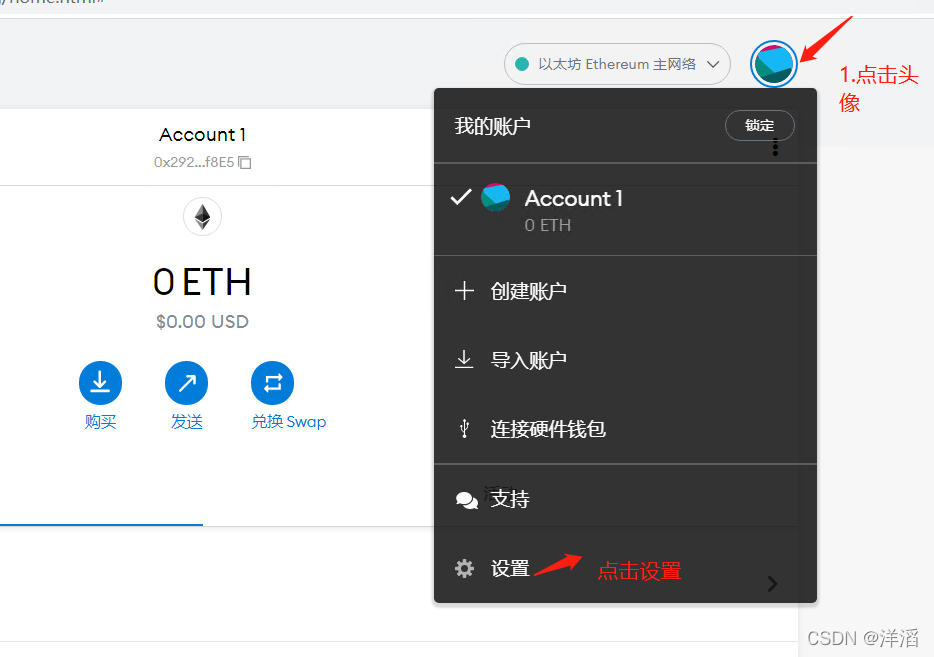This screenshot has height=657, width=934.
Task: Click the import download icon in the menu
Action: [464, 360]
